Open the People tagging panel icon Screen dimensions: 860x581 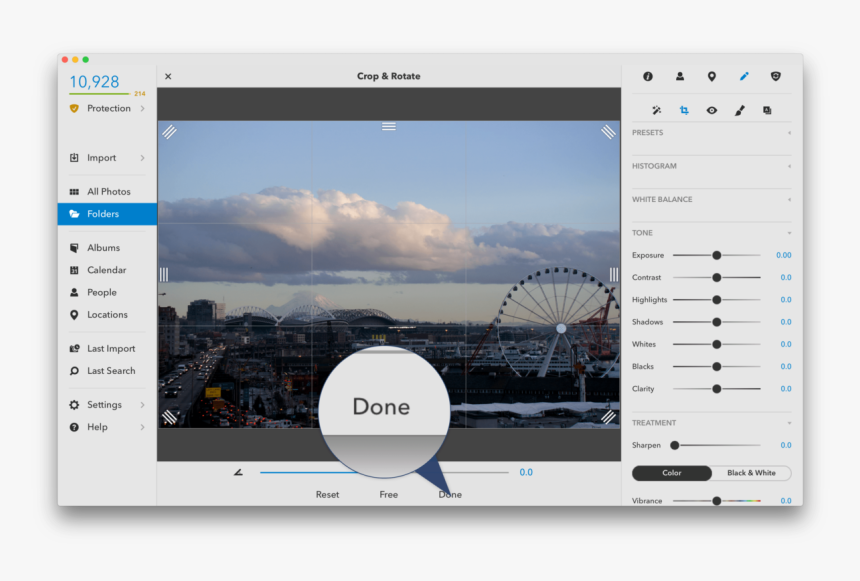[680, 76]
